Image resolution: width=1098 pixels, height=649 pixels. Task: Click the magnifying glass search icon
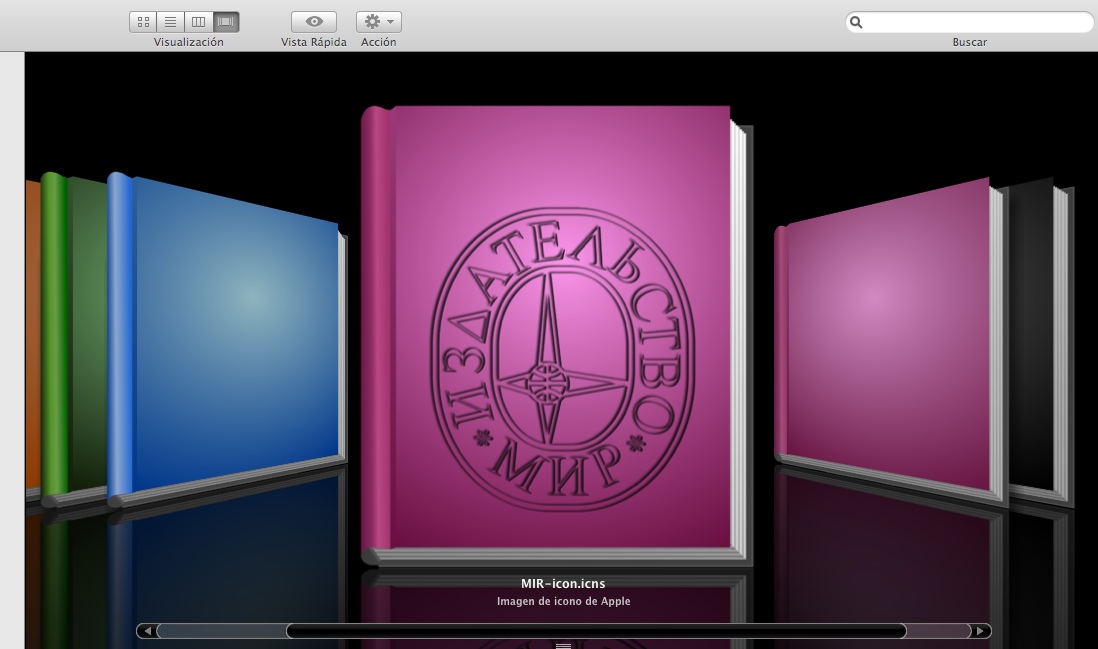tap(856, 22)
